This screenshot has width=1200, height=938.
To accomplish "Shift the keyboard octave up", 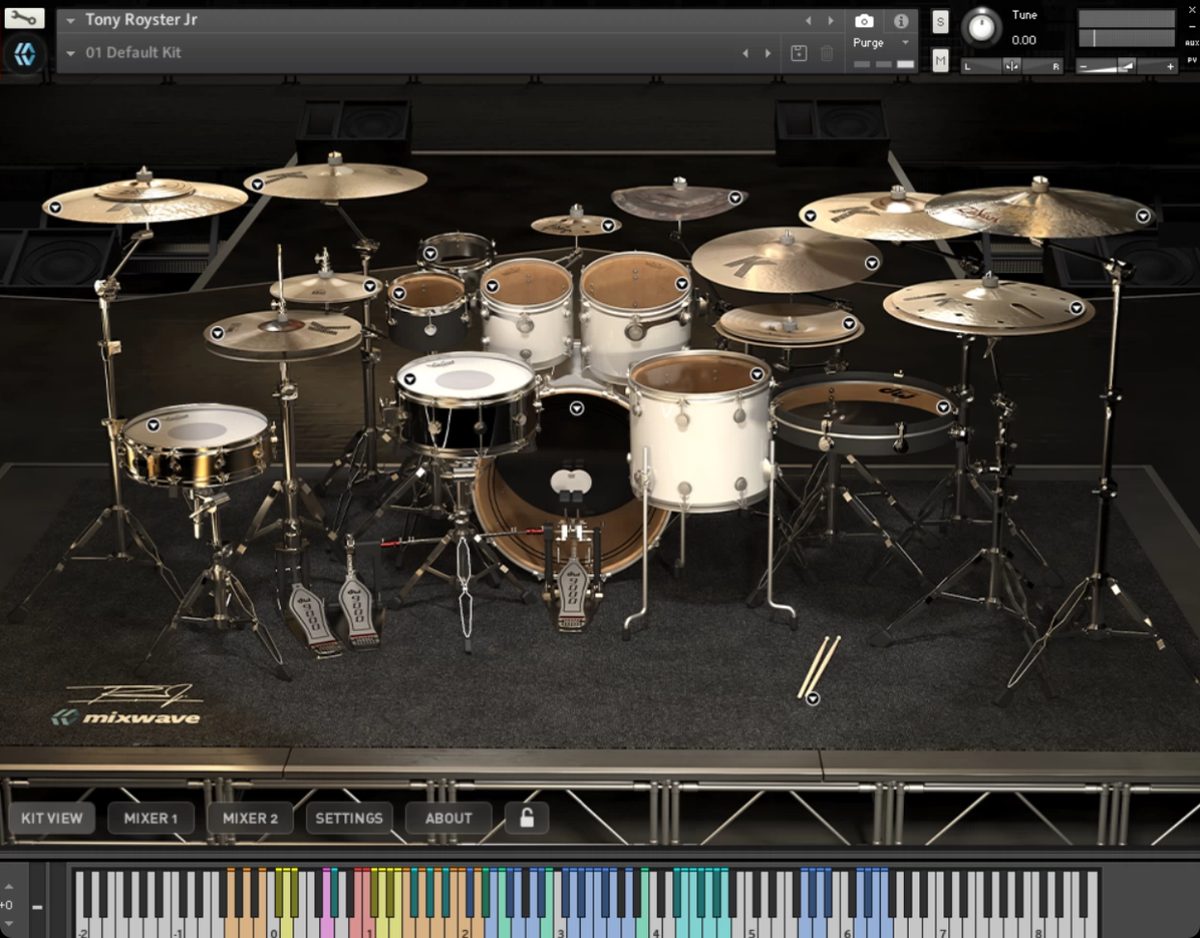I will click(8, 886).
